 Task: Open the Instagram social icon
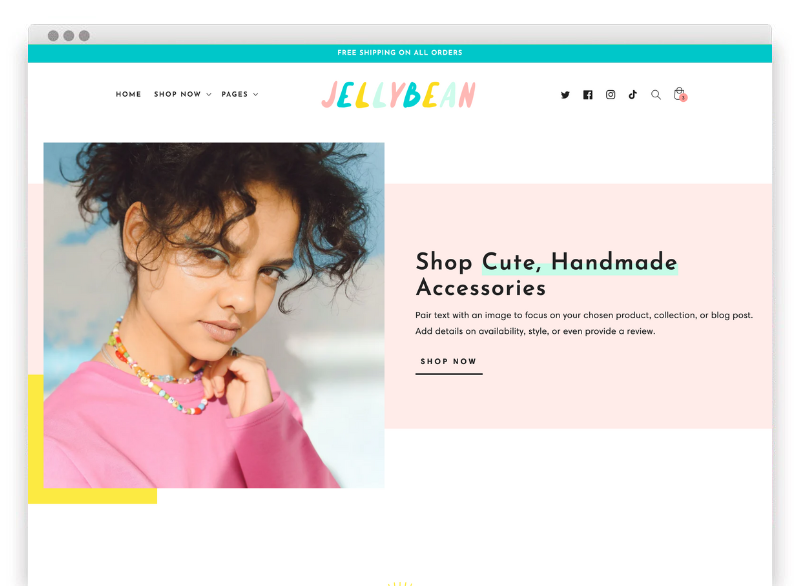tap(610, 94)
